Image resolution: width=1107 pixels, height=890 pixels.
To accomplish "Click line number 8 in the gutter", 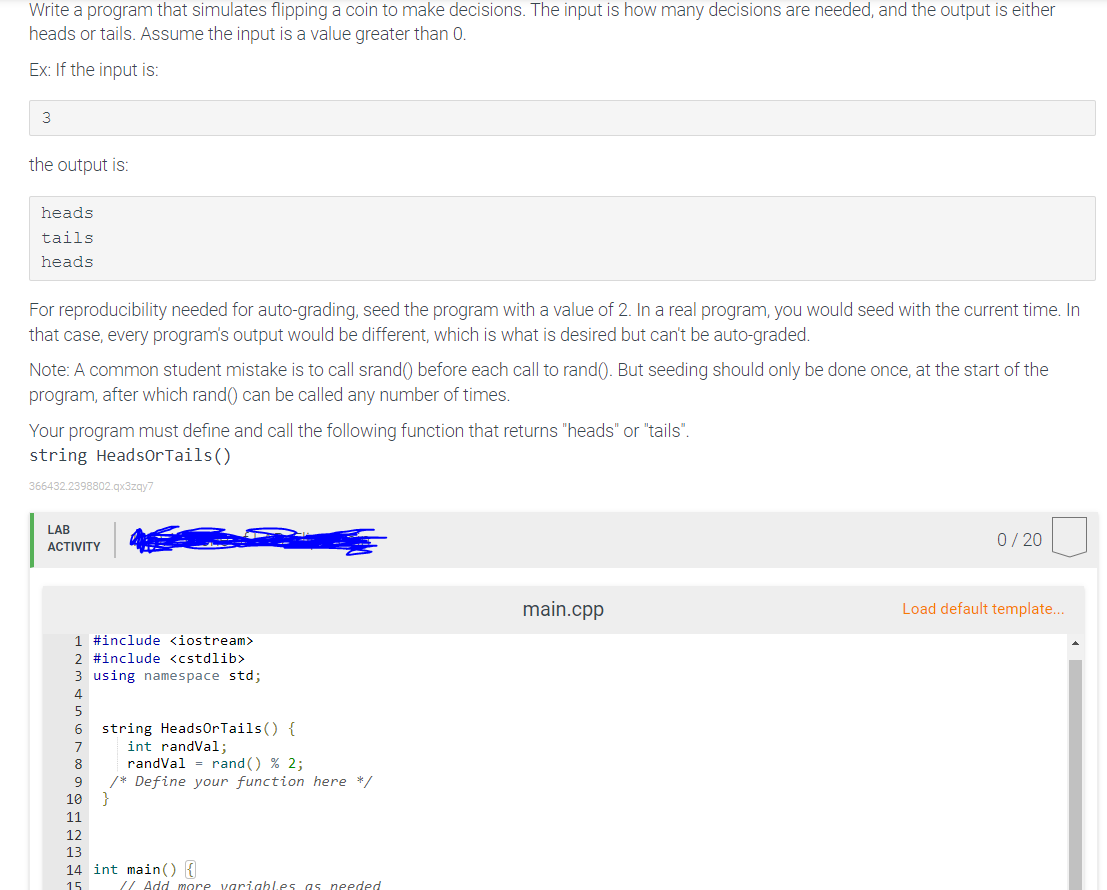I will pos(77,763).
